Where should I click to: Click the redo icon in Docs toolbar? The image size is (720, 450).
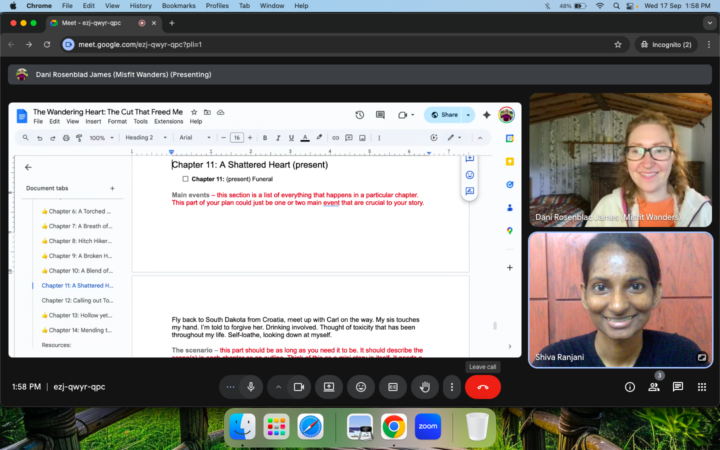coord(53,138)
